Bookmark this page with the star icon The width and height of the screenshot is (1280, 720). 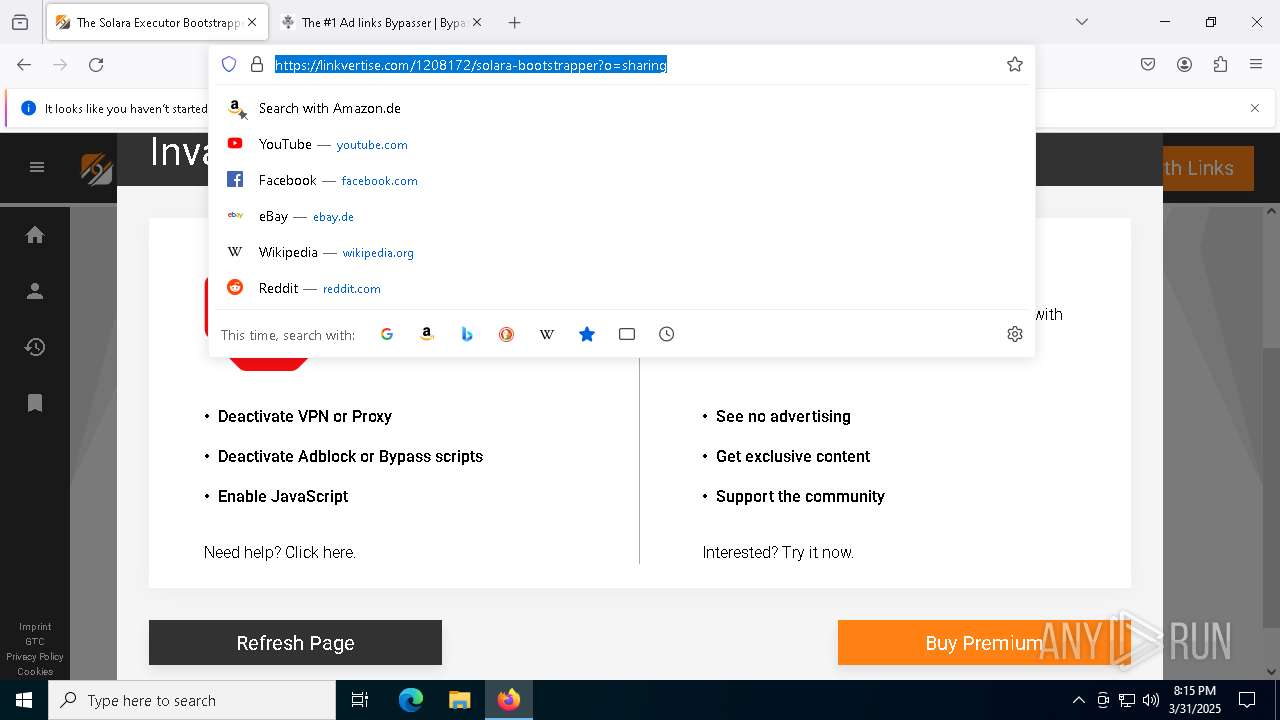click(1015, 65)
